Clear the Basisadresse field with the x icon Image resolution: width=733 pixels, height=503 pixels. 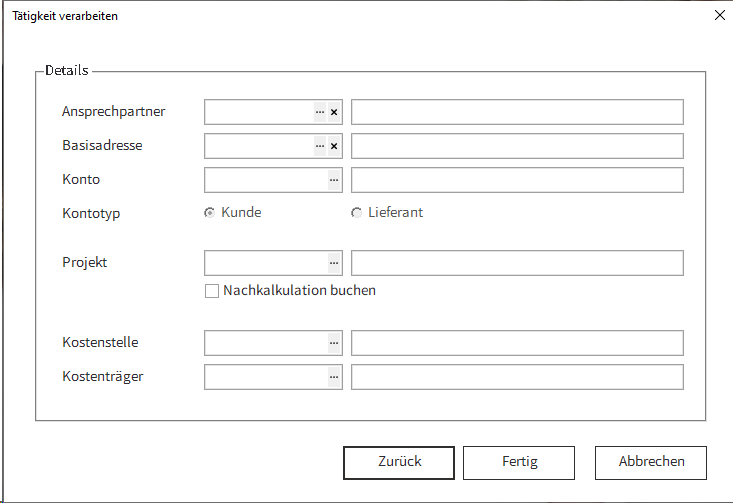pos(334,146)
